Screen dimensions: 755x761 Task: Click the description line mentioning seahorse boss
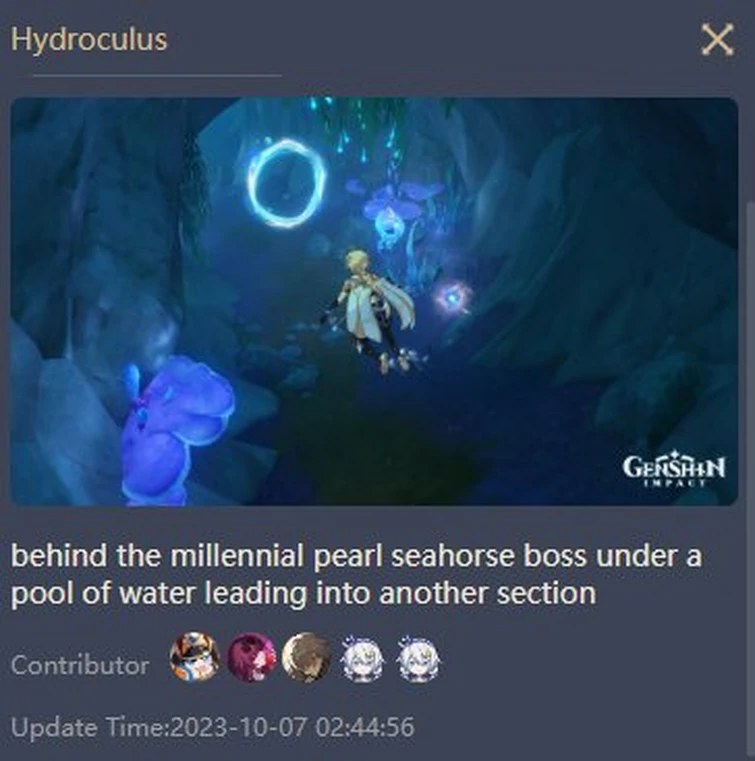(x=356, y=555)
